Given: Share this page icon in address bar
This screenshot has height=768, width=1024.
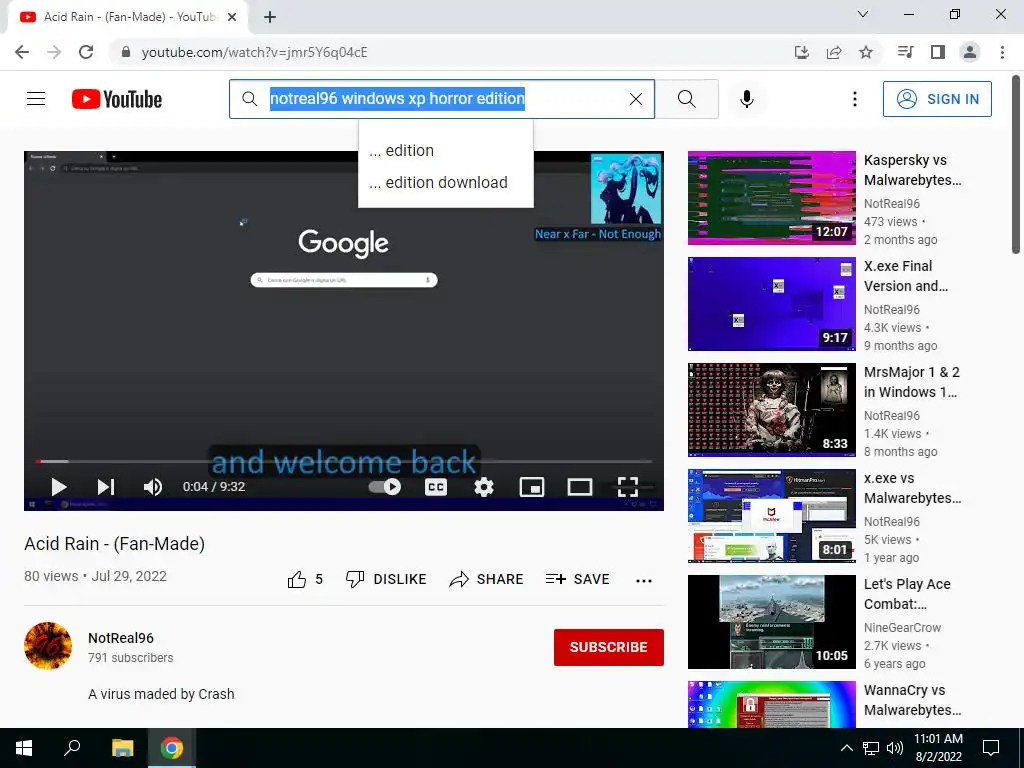Looking at the screenshot, I should pyautogui.click(x=833, y=52).
